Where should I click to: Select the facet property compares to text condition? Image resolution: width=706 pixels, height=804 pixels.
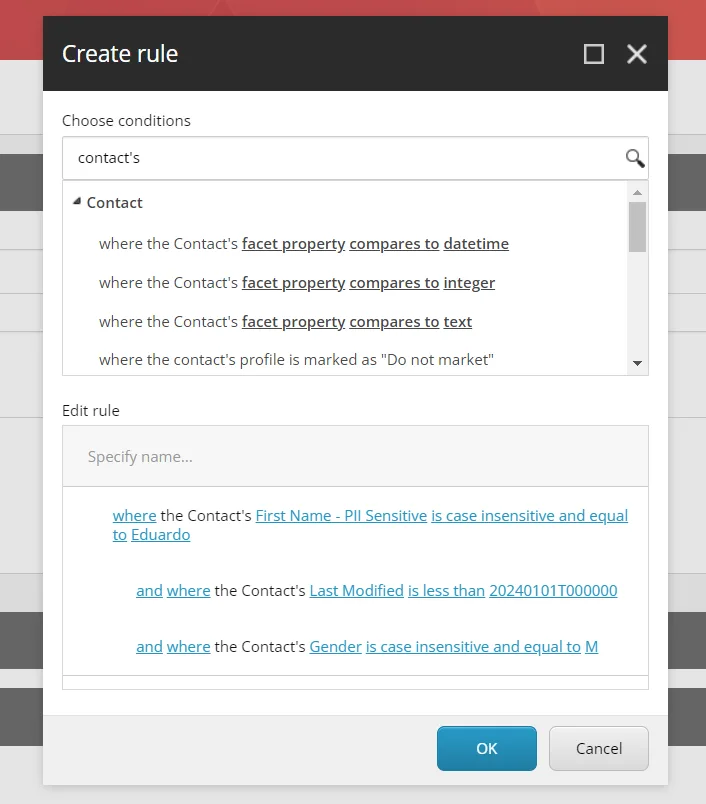[x=285, y=321]
